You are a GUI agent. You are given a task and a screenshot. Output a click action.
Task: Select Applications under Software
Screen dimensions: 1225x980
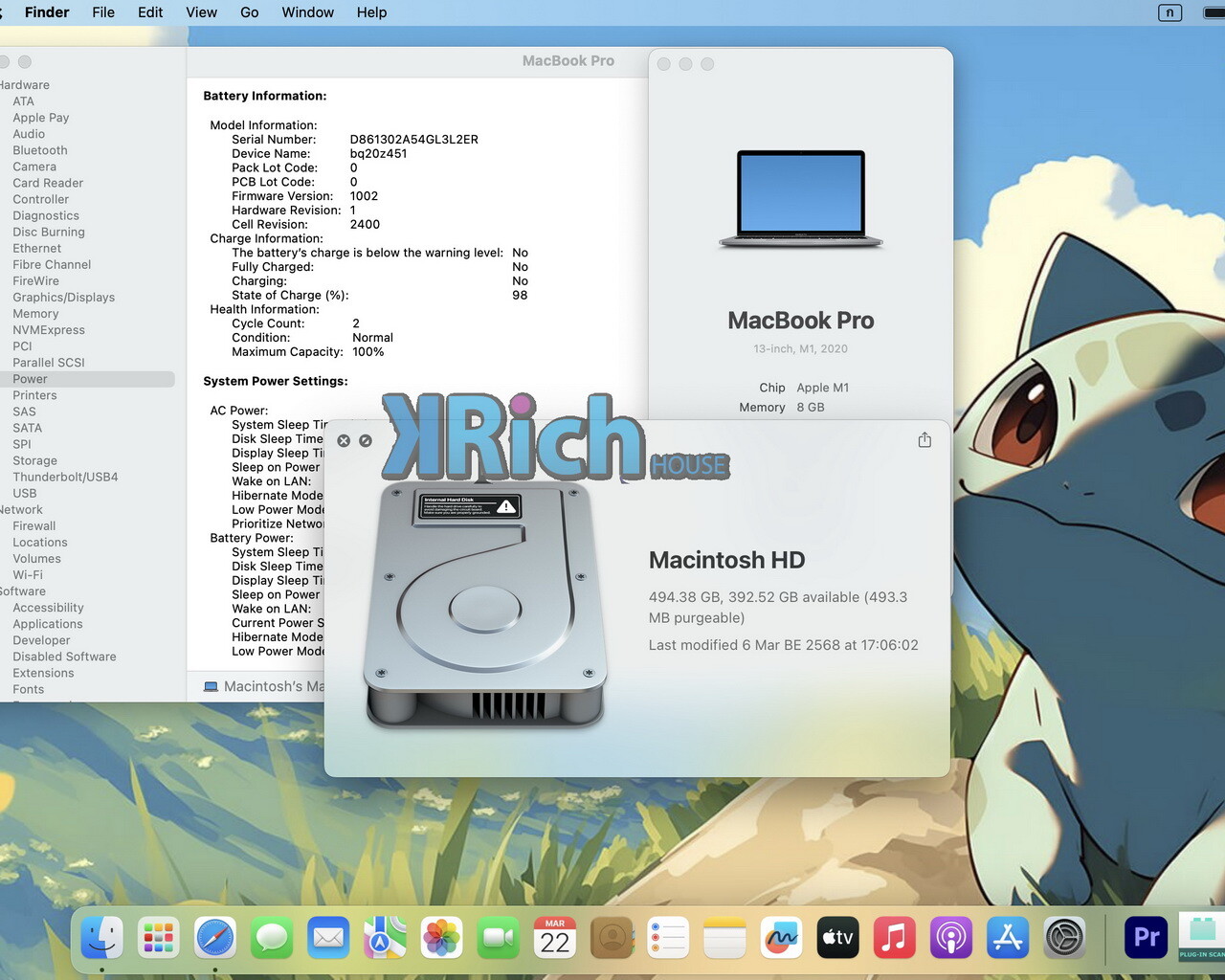coord(48,624)
